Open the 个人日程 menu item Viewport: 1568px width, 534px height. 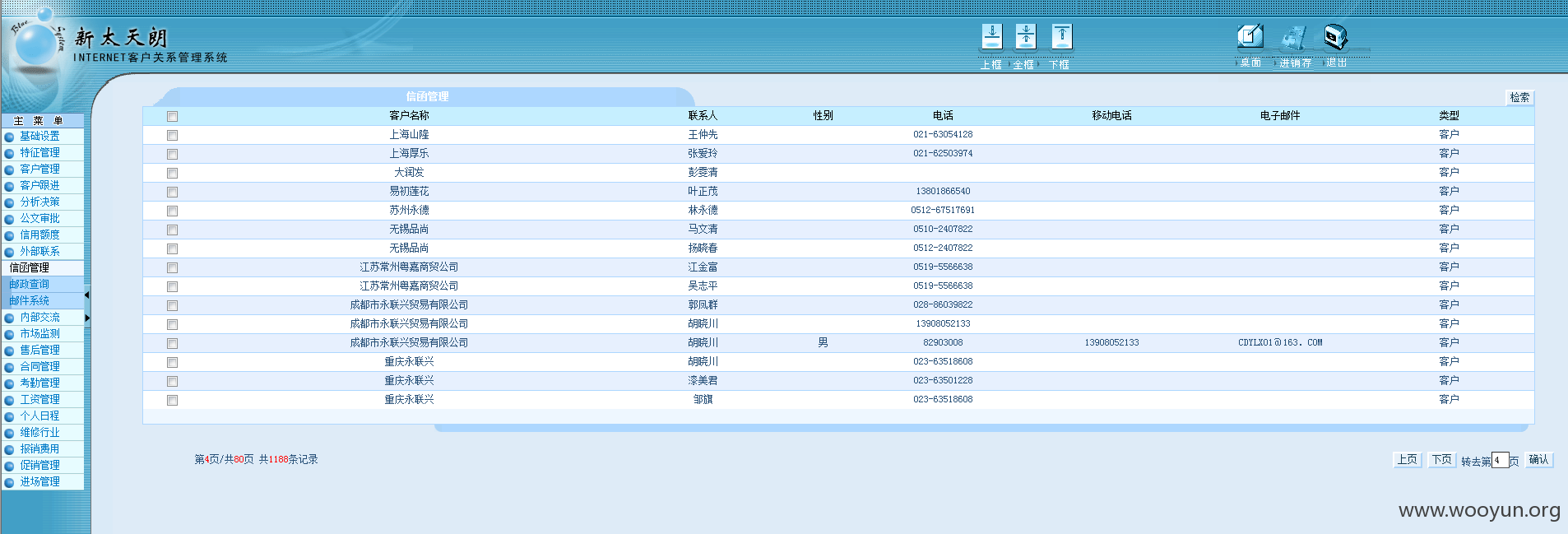point(39,416)
